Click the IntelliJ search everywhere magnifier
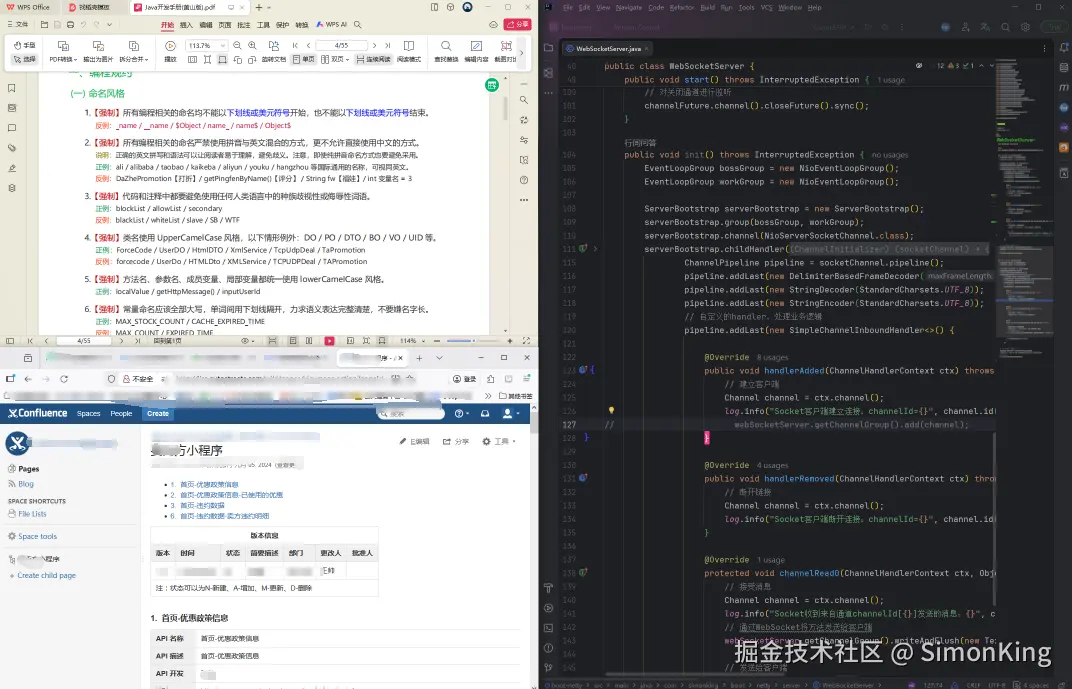The image size is (1072, 689). (x=1005, y=27)
